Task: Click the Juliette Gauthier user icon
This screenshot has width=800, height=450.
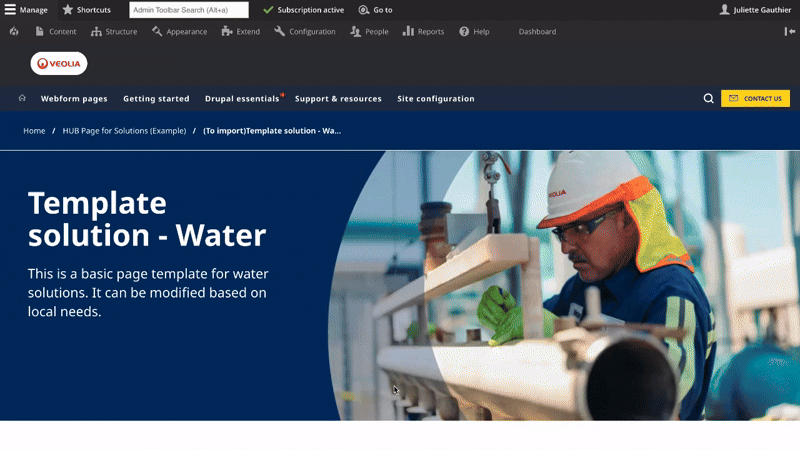Action: (725, 10)
